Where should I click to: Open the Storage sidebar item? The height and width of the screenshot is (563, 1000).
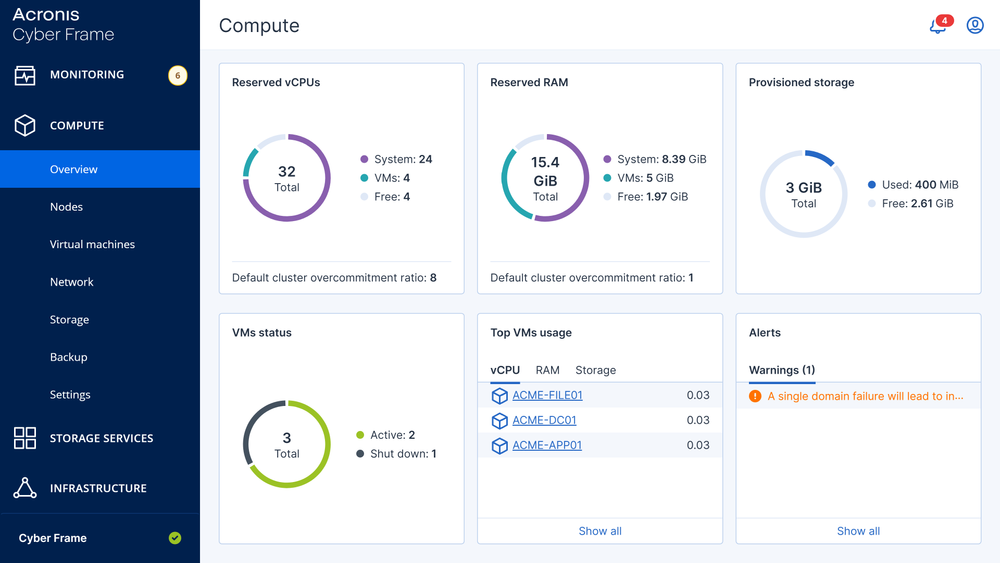point(70,319)
